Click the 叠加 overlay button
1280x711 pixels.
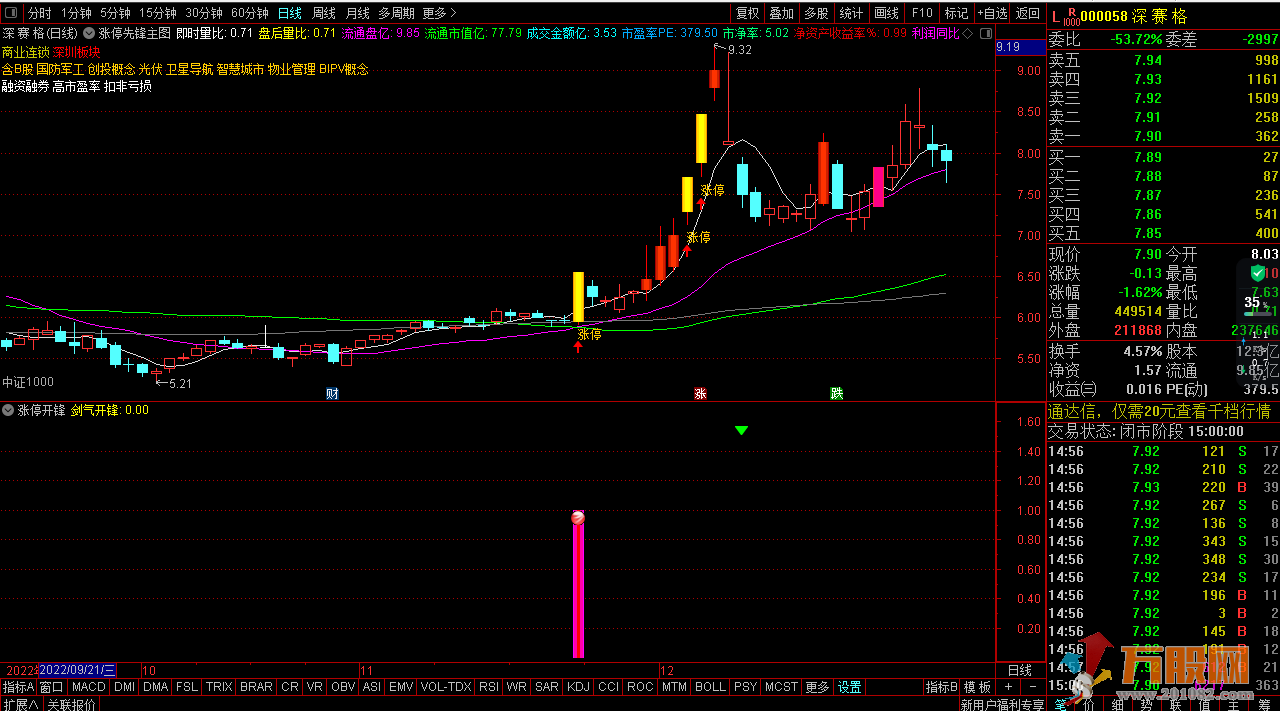782,13
